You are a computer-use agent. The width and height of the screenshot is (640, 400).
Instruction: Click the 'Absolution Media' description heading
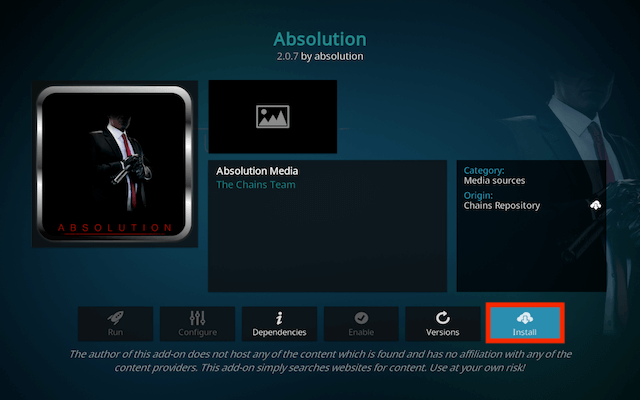click(257, 171)
